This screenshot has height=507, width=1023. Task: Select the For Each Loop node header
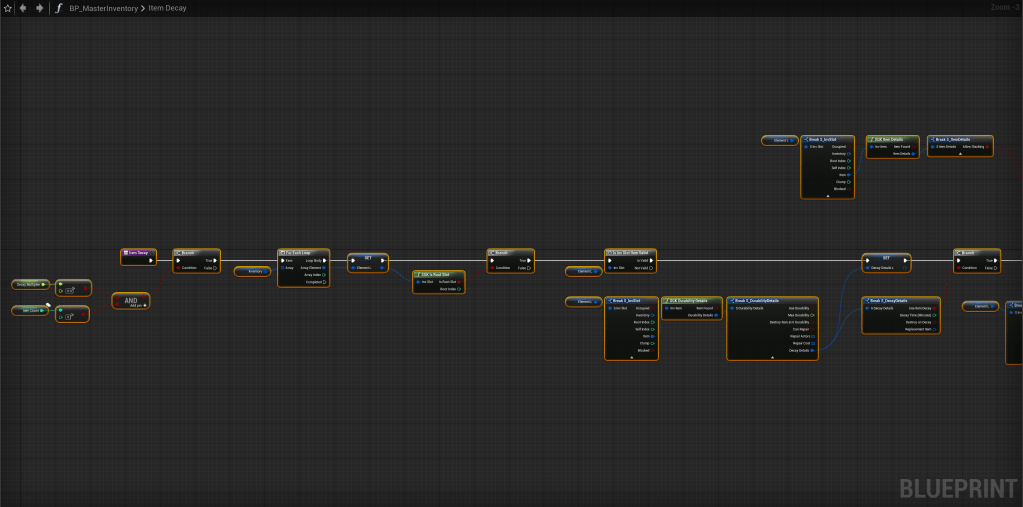[303, 253]
